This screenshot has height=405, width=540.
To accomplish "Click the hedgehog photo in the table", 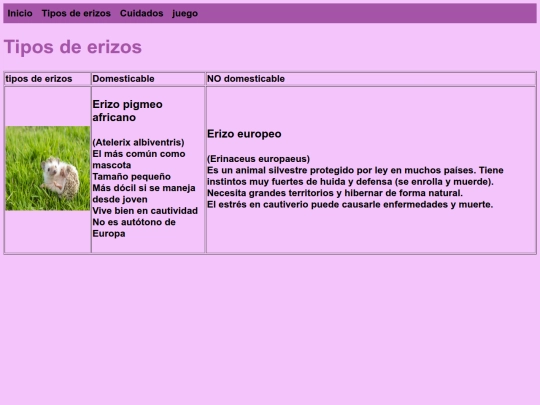I will pyautogui.click(x=48, y=168).
